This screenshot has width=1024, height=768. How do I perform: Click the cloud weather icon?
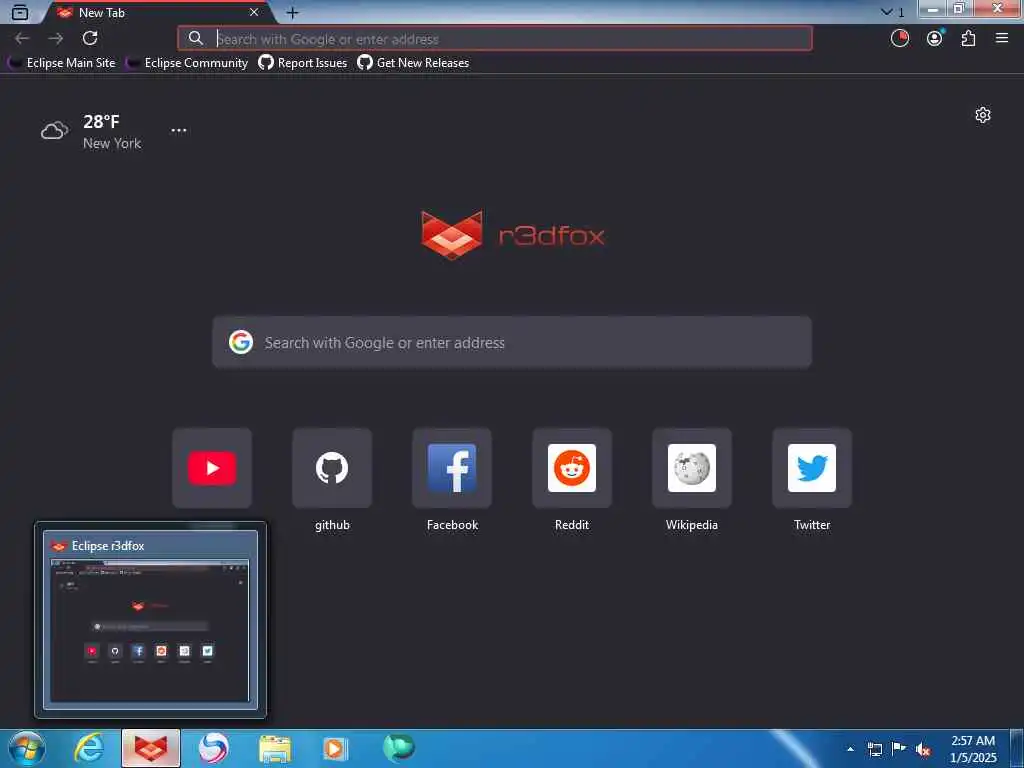[x=54, y=131]
